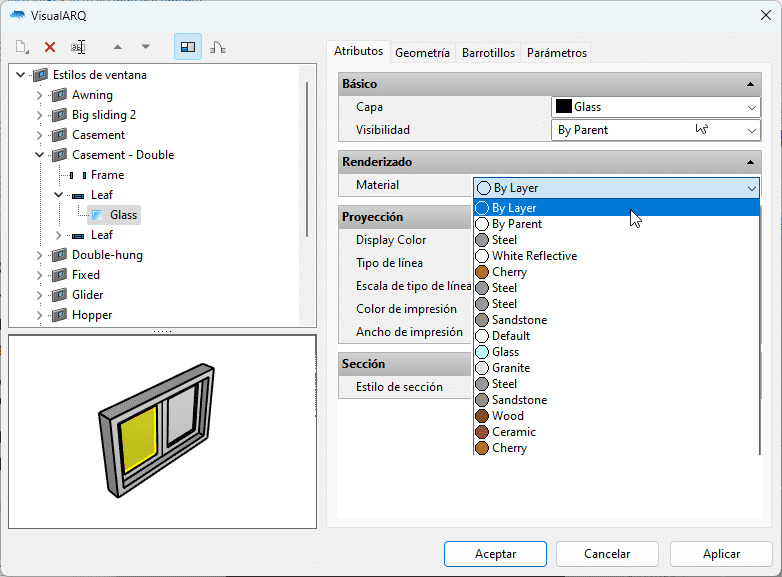Click the window 3D preview thumbnail

click(x=157, y=431)
